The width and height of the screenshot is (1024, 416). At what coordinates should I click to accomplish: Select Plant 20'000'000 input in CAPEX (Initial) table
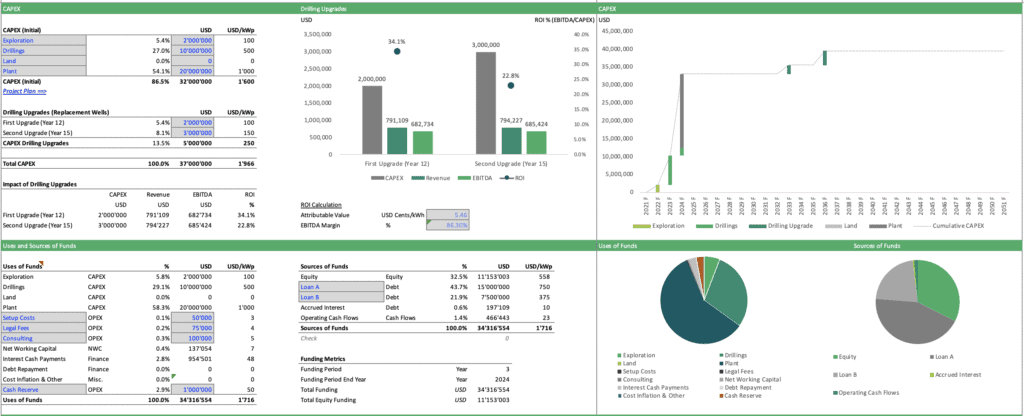[x=193, y=71]
